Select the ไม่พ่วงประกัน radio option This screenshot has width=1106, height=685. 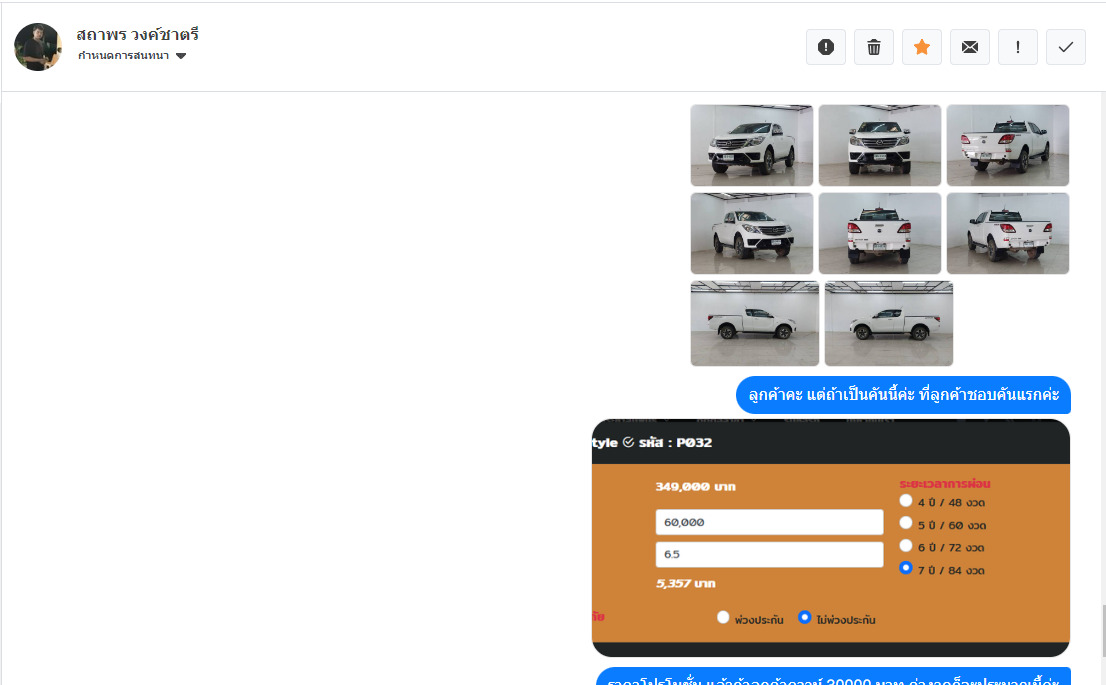click(x=804, y=617)
